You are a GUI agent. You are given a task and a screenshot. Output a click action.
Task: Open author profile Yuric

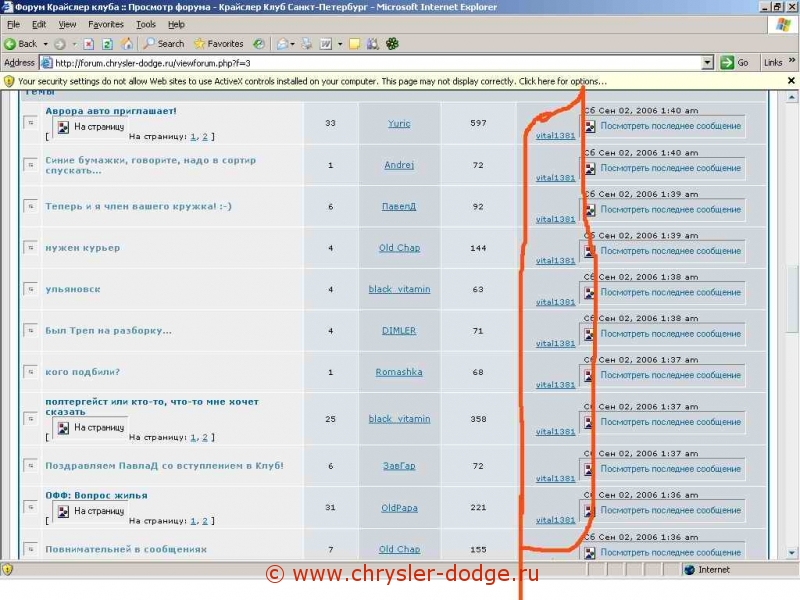click(399, 123)
